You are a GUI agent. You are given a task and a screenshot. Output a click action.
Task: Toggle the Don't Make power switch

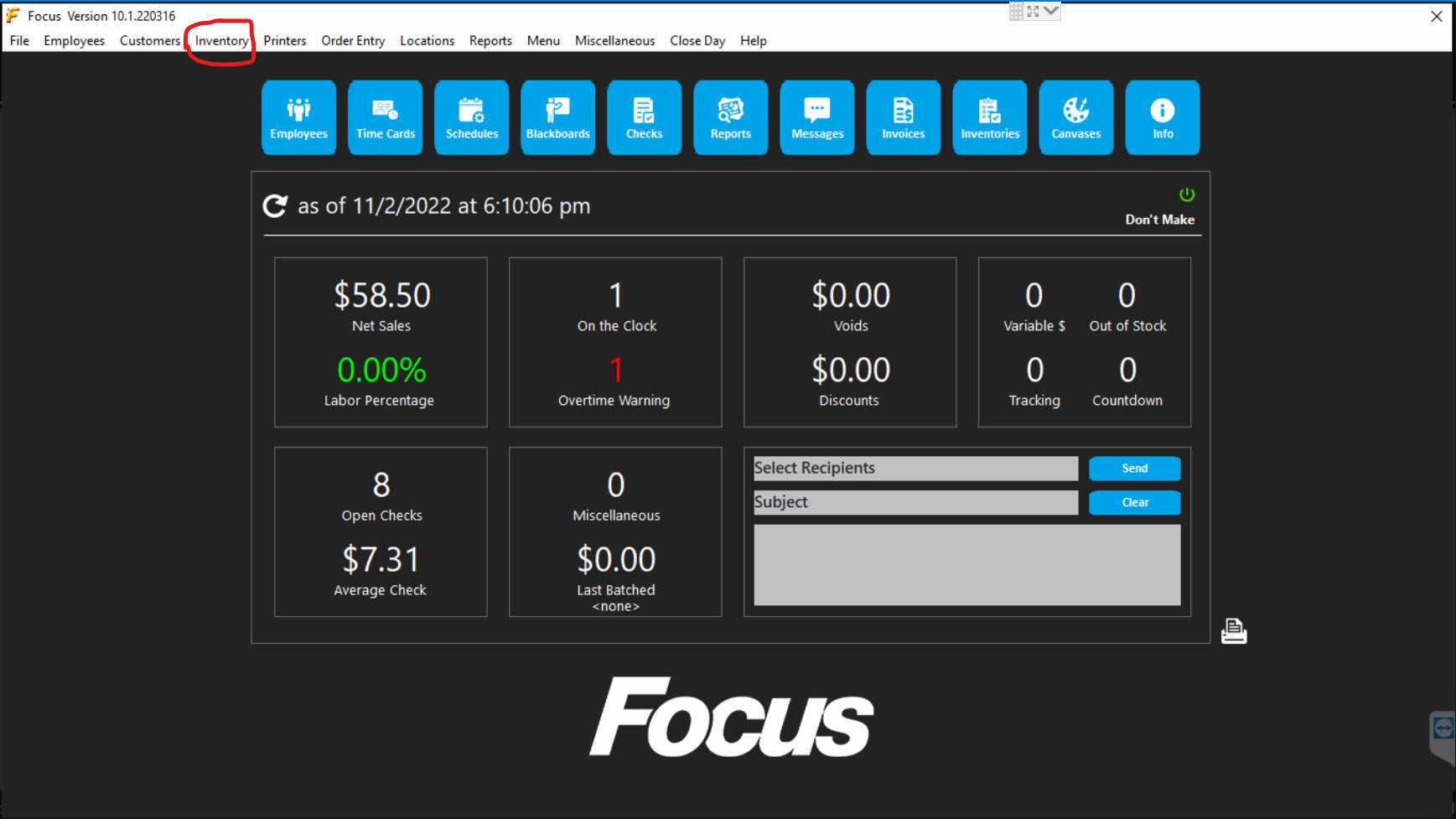[x=1187, y=194]
